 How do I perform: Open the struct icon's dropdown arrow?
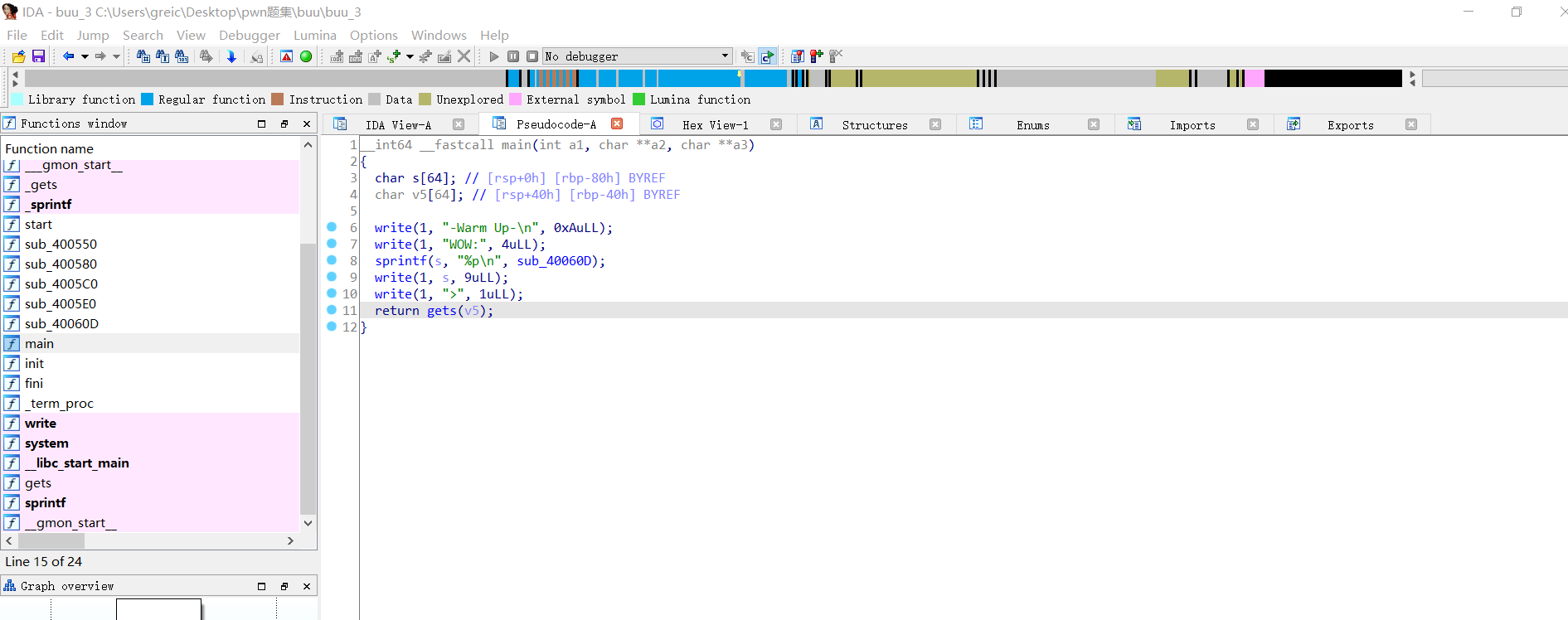point(410,56)
